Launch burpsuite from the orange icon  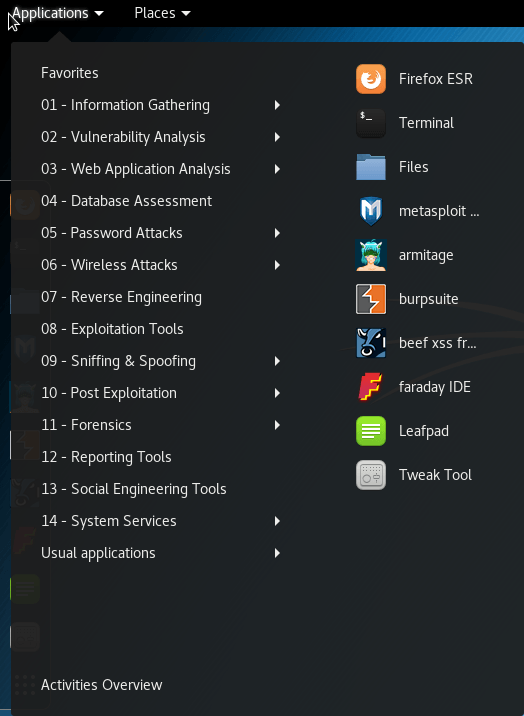tap(371, 299)
